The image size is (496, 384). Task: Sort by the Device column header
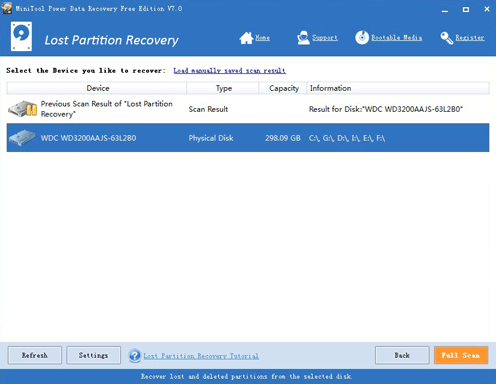(x=97, y=88)
